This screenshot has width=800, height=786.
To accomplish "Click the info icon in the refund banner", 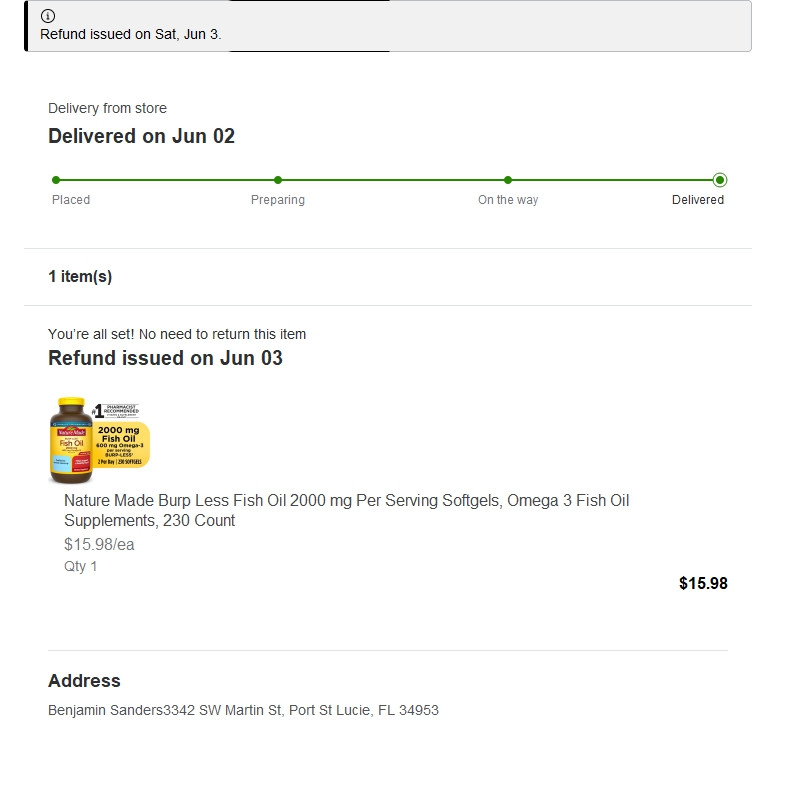I will coord(48,16).
